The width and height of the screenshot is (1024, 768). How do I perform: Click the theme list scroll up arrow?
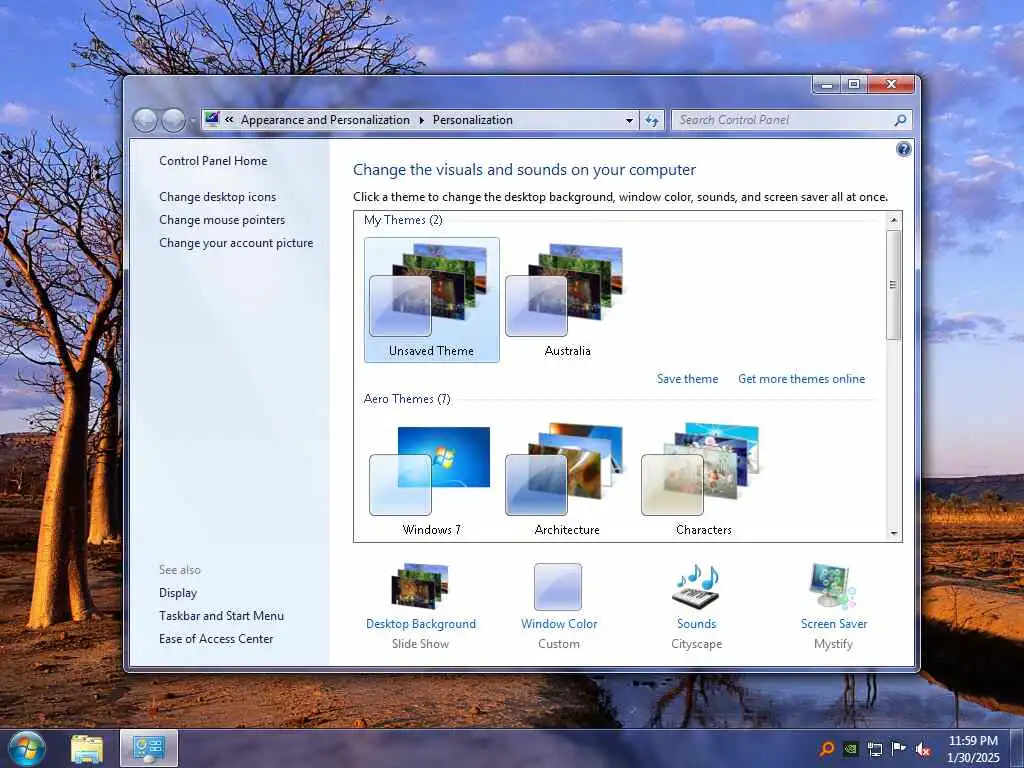(894, 220)
